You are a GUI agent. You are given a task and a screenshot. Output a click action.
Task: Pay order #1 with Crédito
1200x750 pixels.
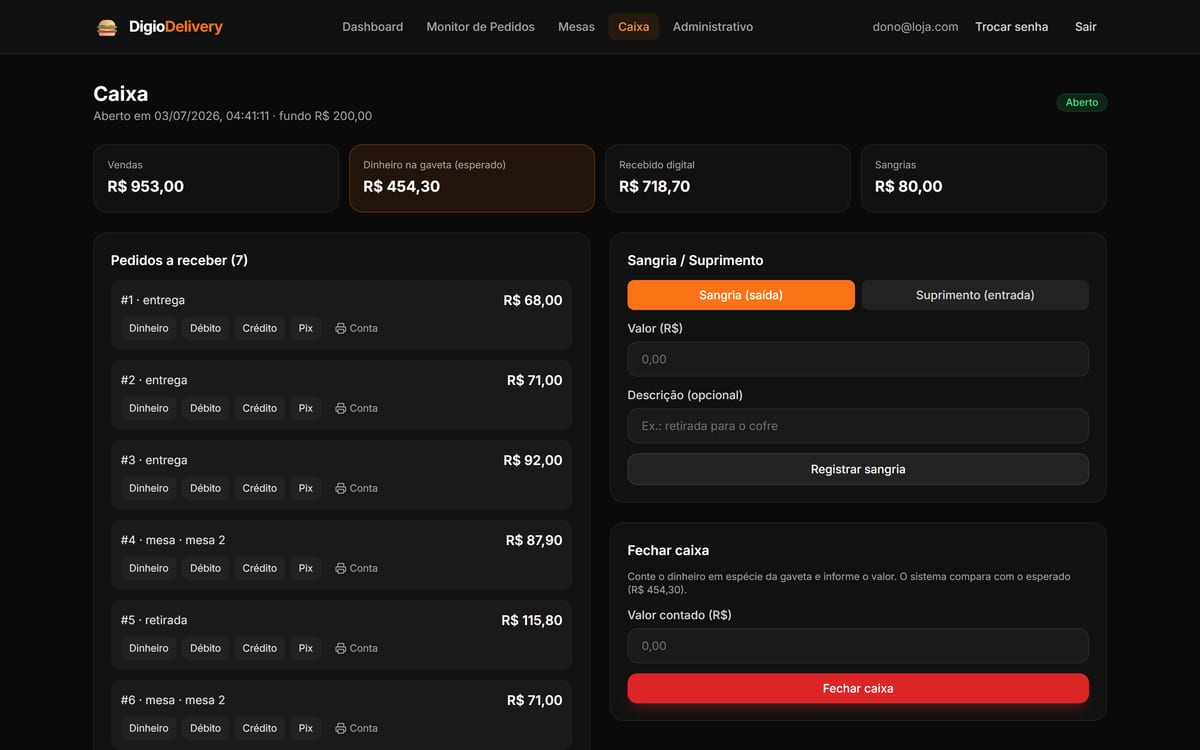260,328
